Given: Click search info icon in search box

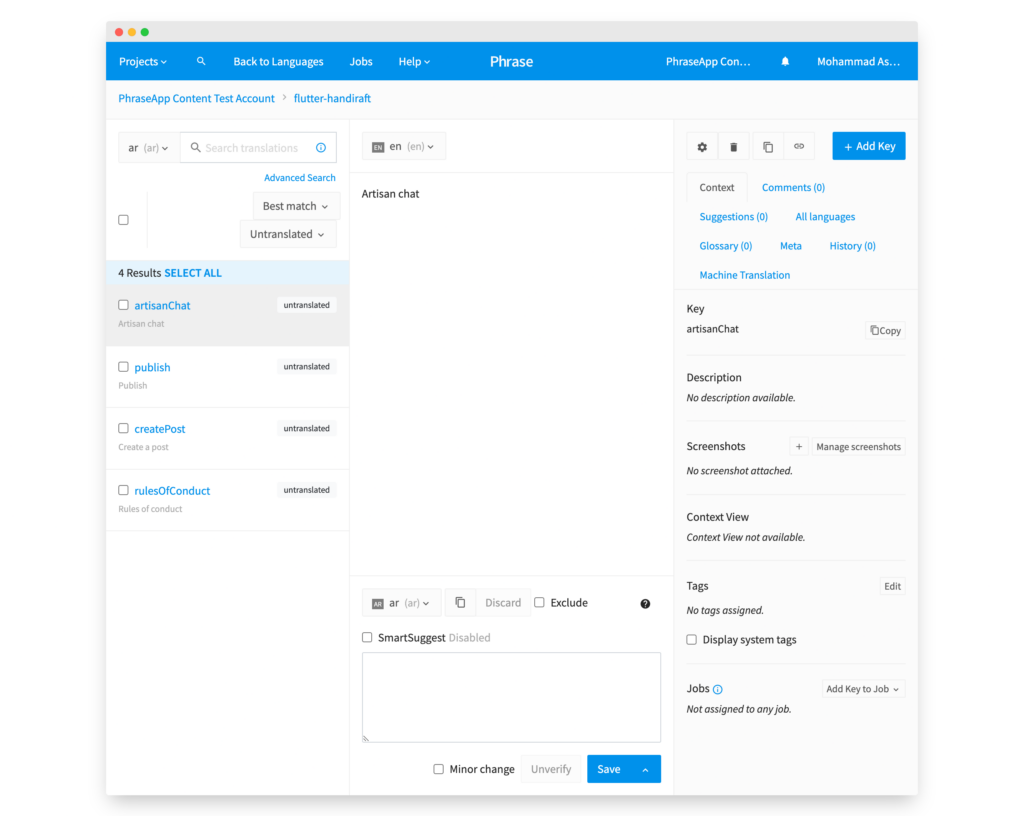Looking at the screenshot, I should pyautogui.click(x=321, y=148).
